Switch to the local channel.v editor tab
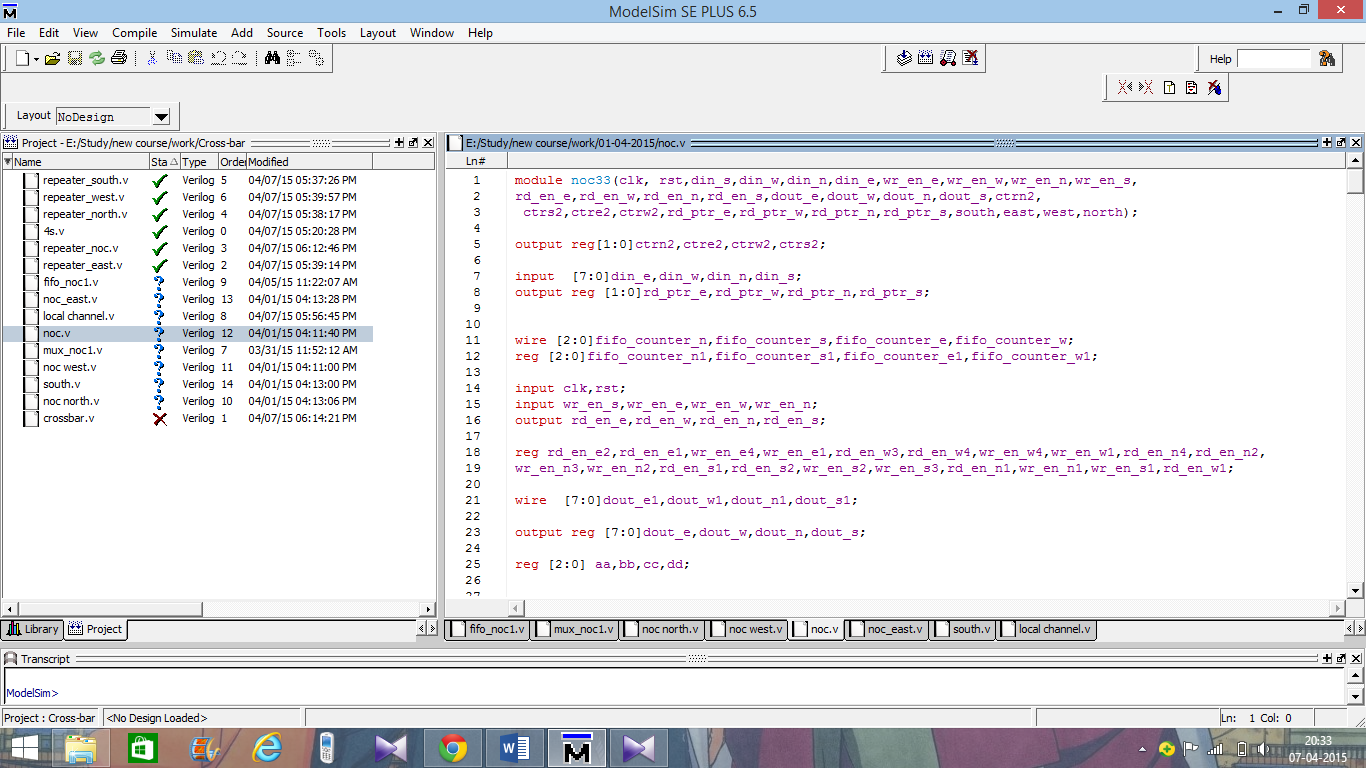This screenshot has height=768, width=1366. [1047, 629]
